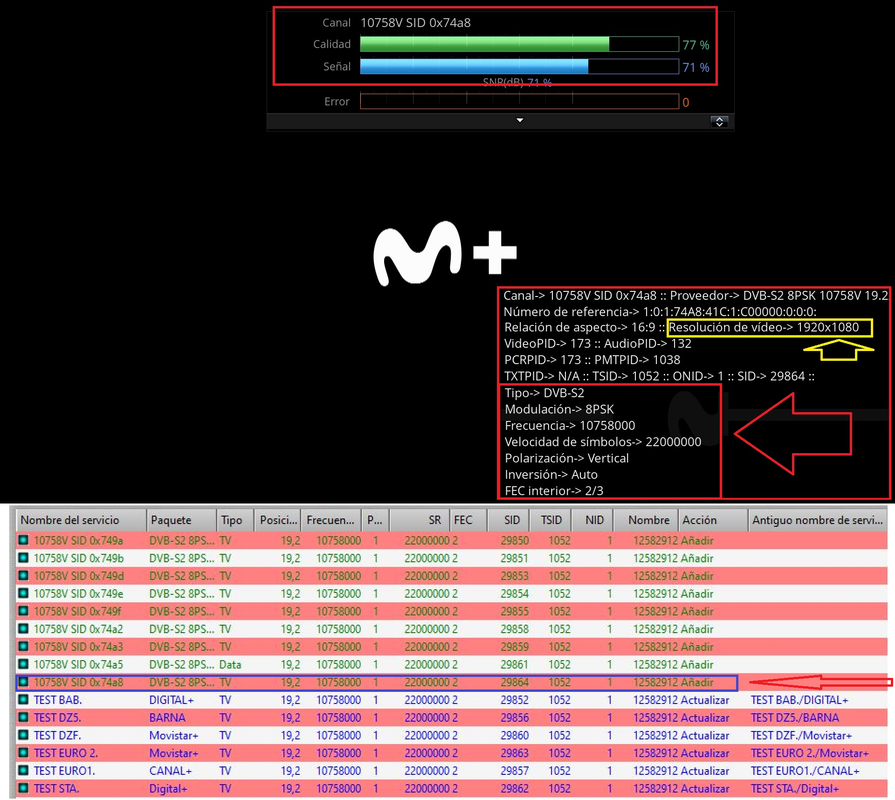Screen dimensions: 895x800
Task: Select the TEST EURO 2. service name
Action: (x=66, y=752)
